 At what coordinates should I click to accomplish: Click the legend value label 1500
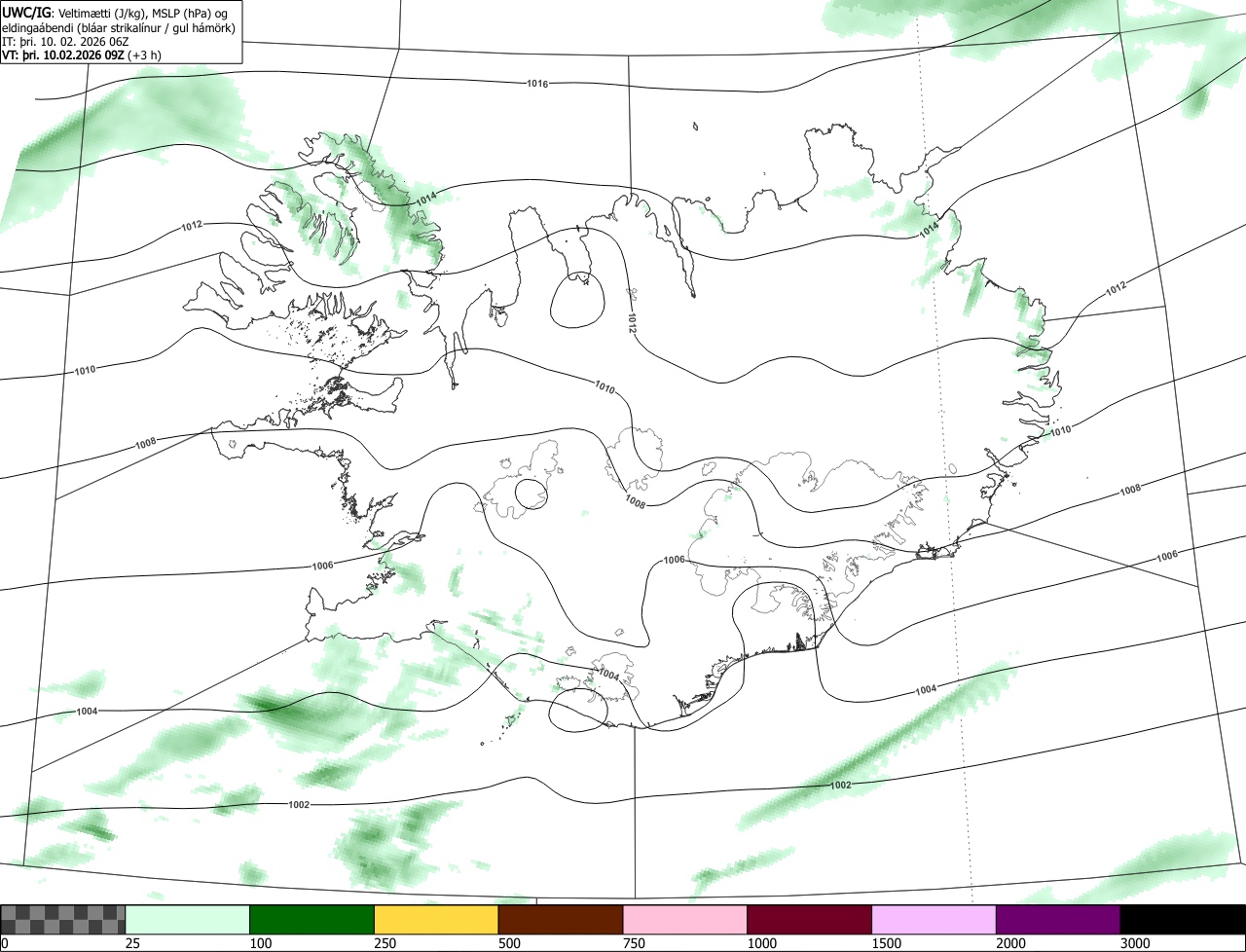(887, 943)
